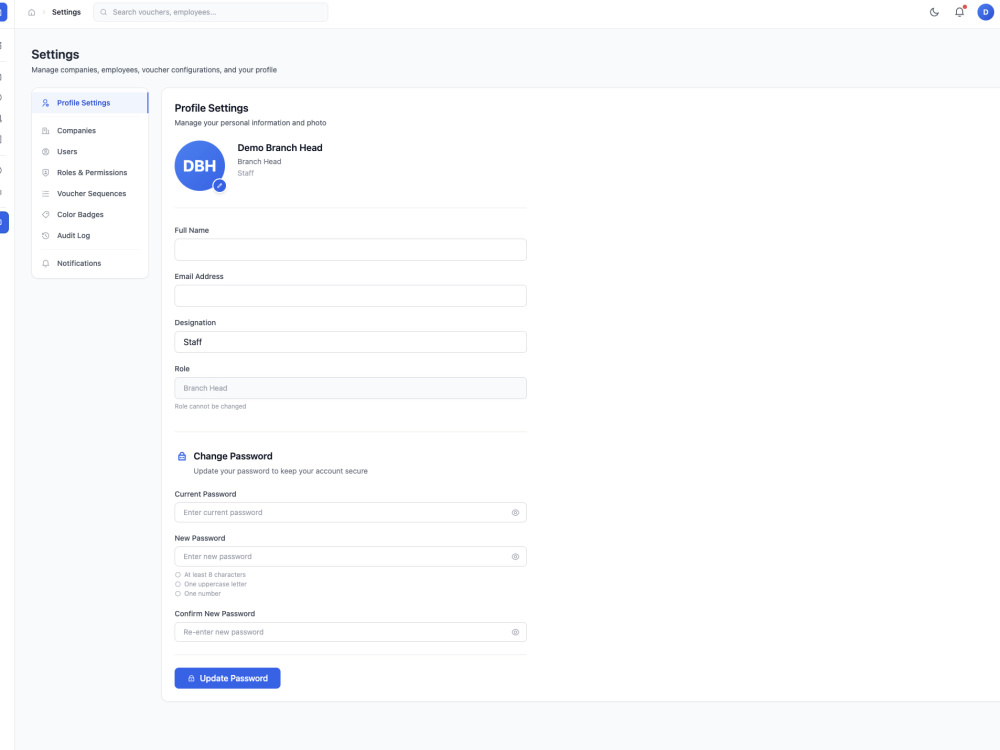1000x750 pixels.
Task: Click the lock icon beside Change Password
Action: point(182,456)
